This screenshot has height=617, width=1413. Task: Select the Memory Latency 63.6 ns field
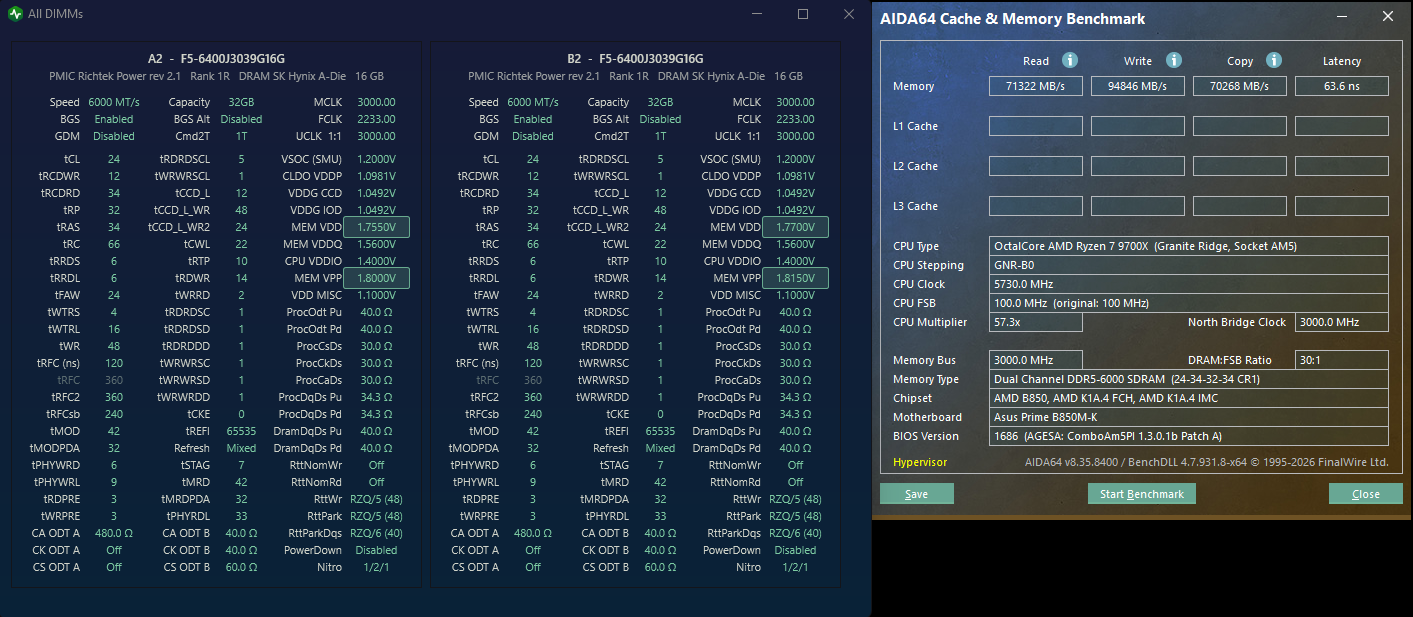(1342, 86)
